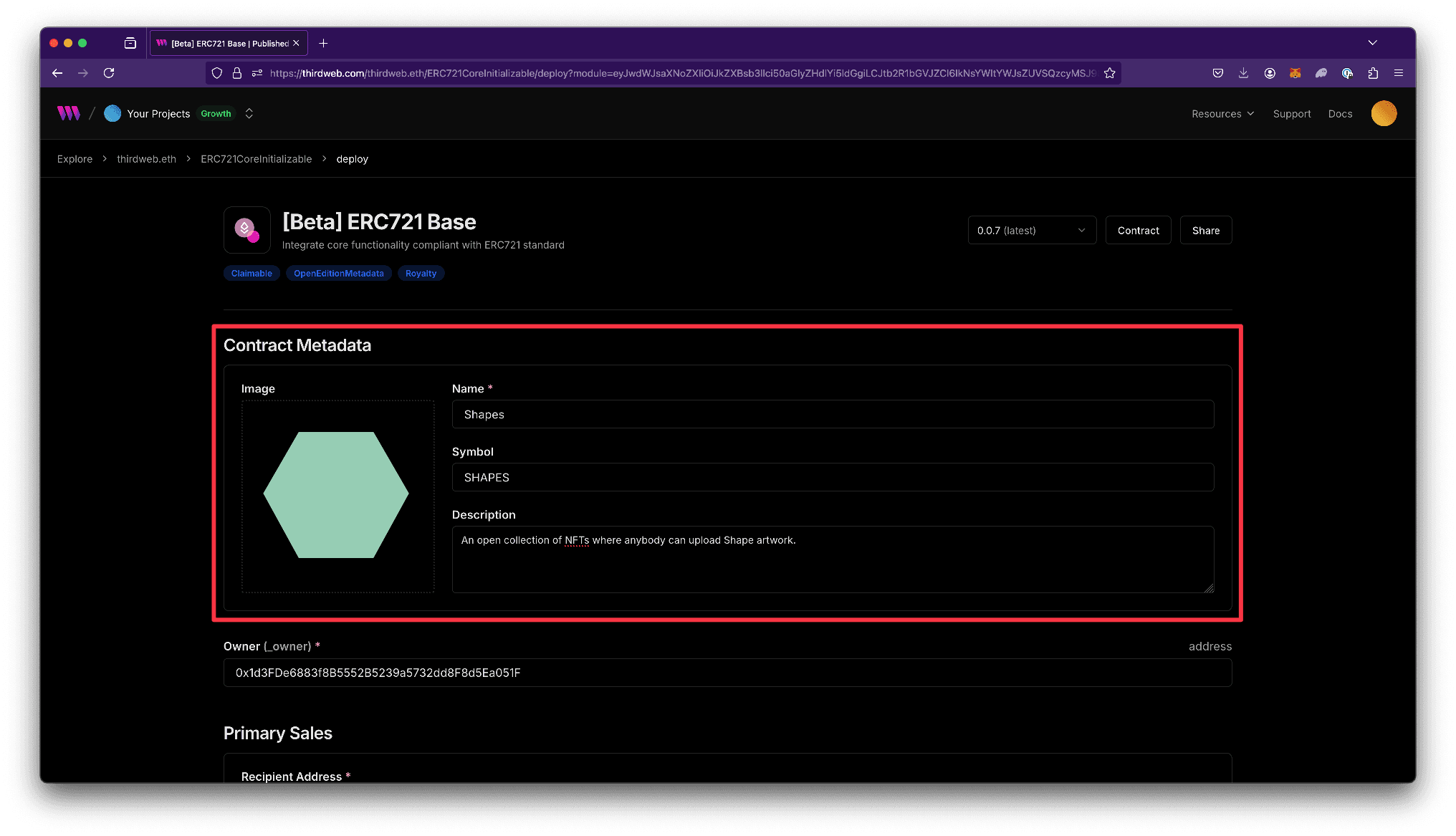
Task: Click the shield tracking protection icon
Action: [x=216, y=72]
